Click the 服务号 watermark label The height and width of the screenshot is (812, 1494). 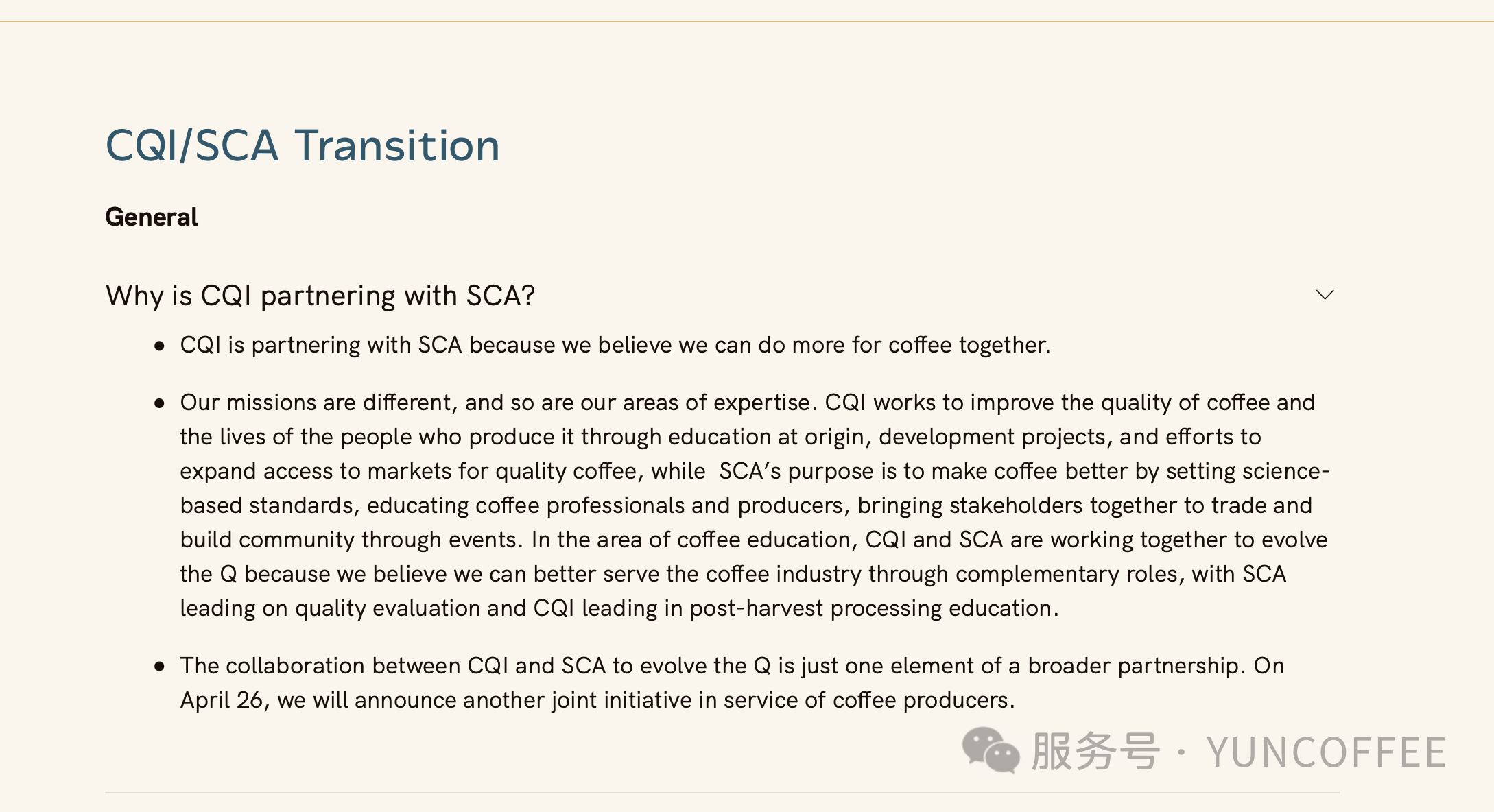1095,752
